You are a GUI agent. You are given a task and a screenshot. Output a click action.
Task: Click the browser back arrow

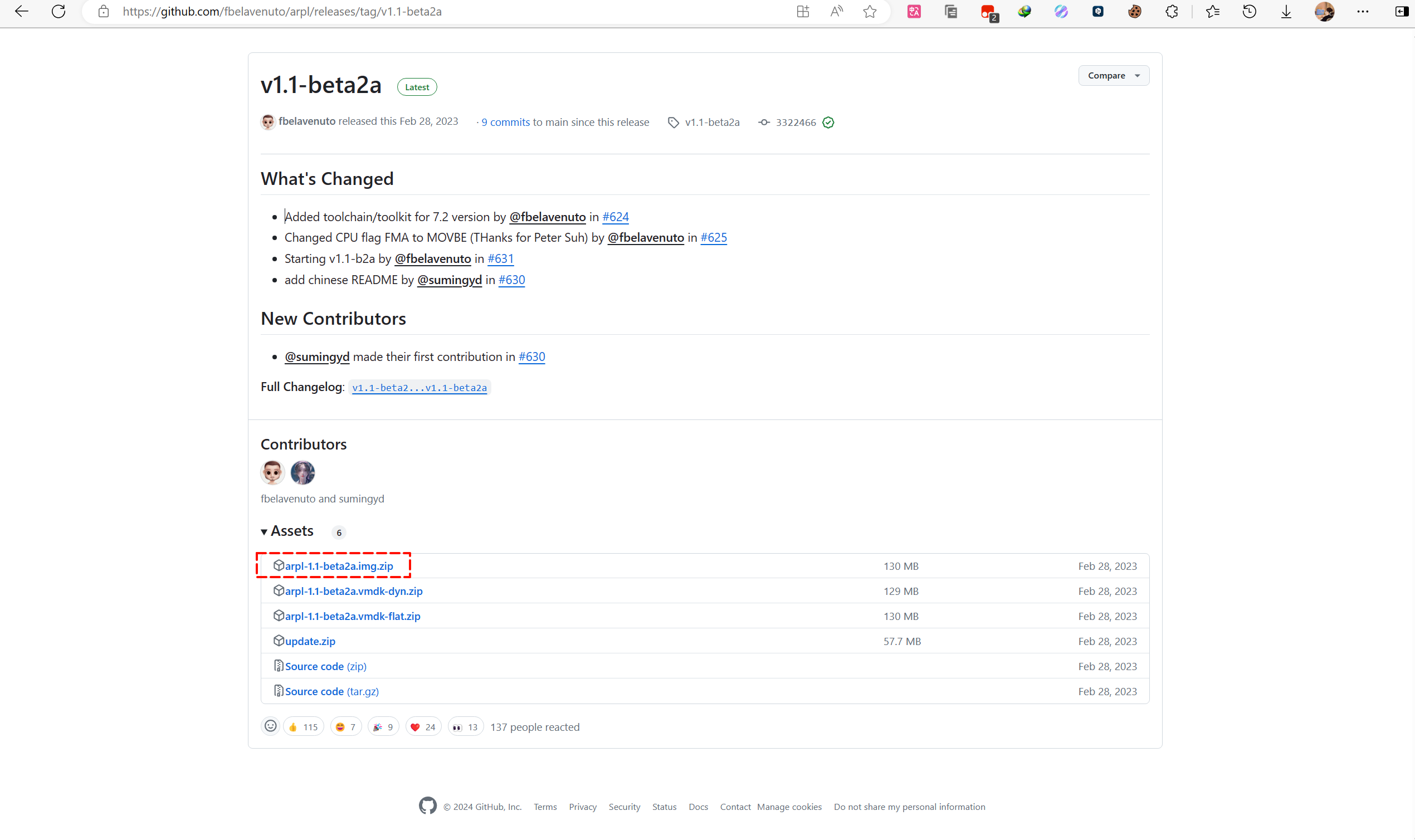tap(22, 11)
